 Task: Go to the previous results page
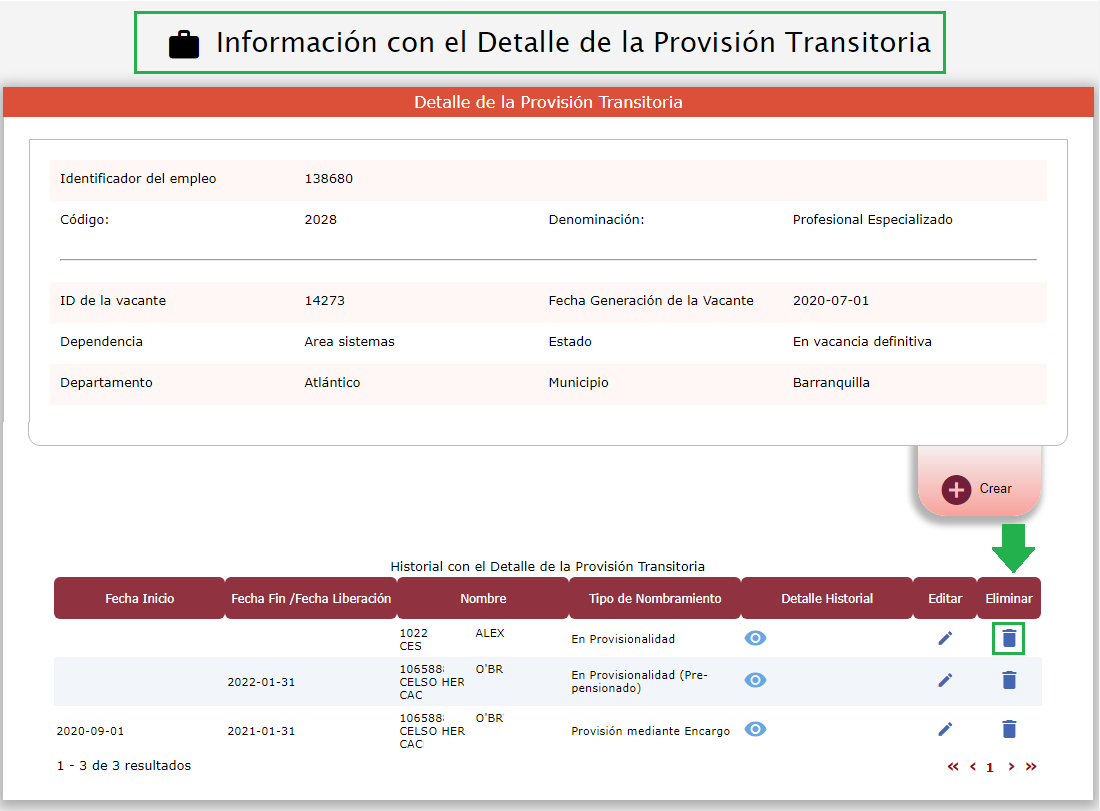pos(972,767)
